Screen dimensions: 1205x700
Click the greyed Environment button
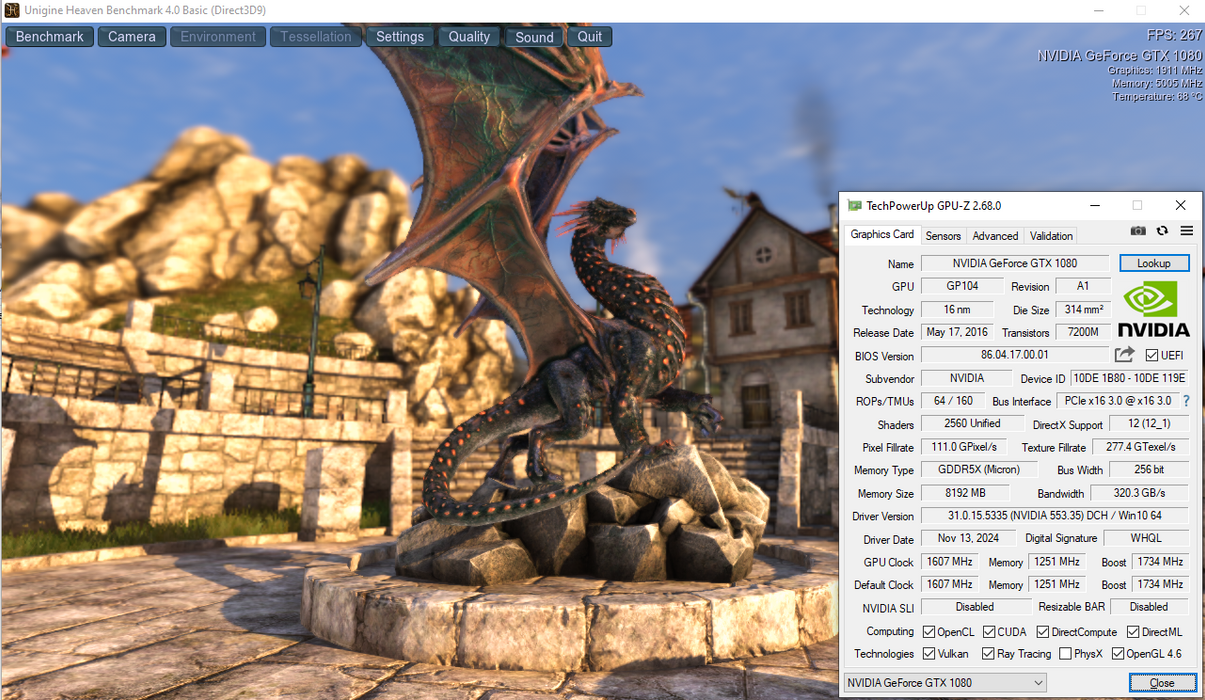pos(218,37)
